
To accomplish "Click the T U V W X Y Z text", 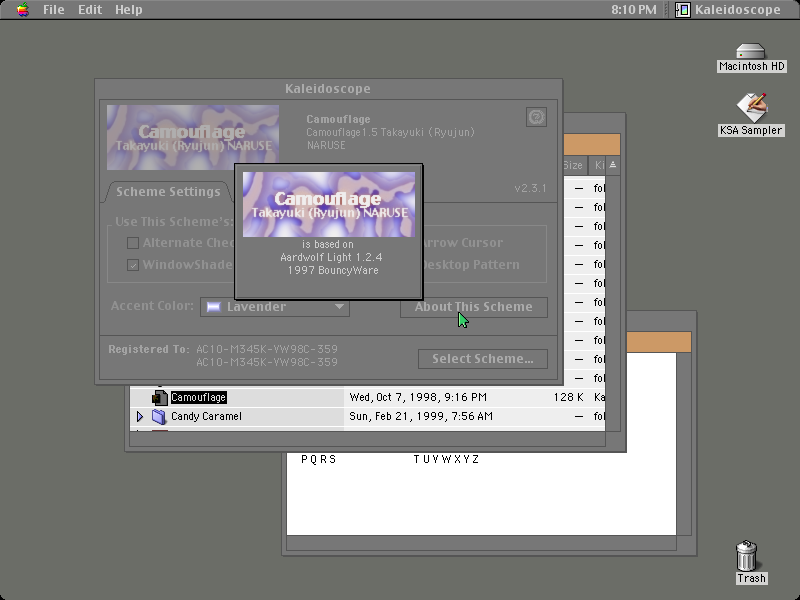I will [446, 460].
